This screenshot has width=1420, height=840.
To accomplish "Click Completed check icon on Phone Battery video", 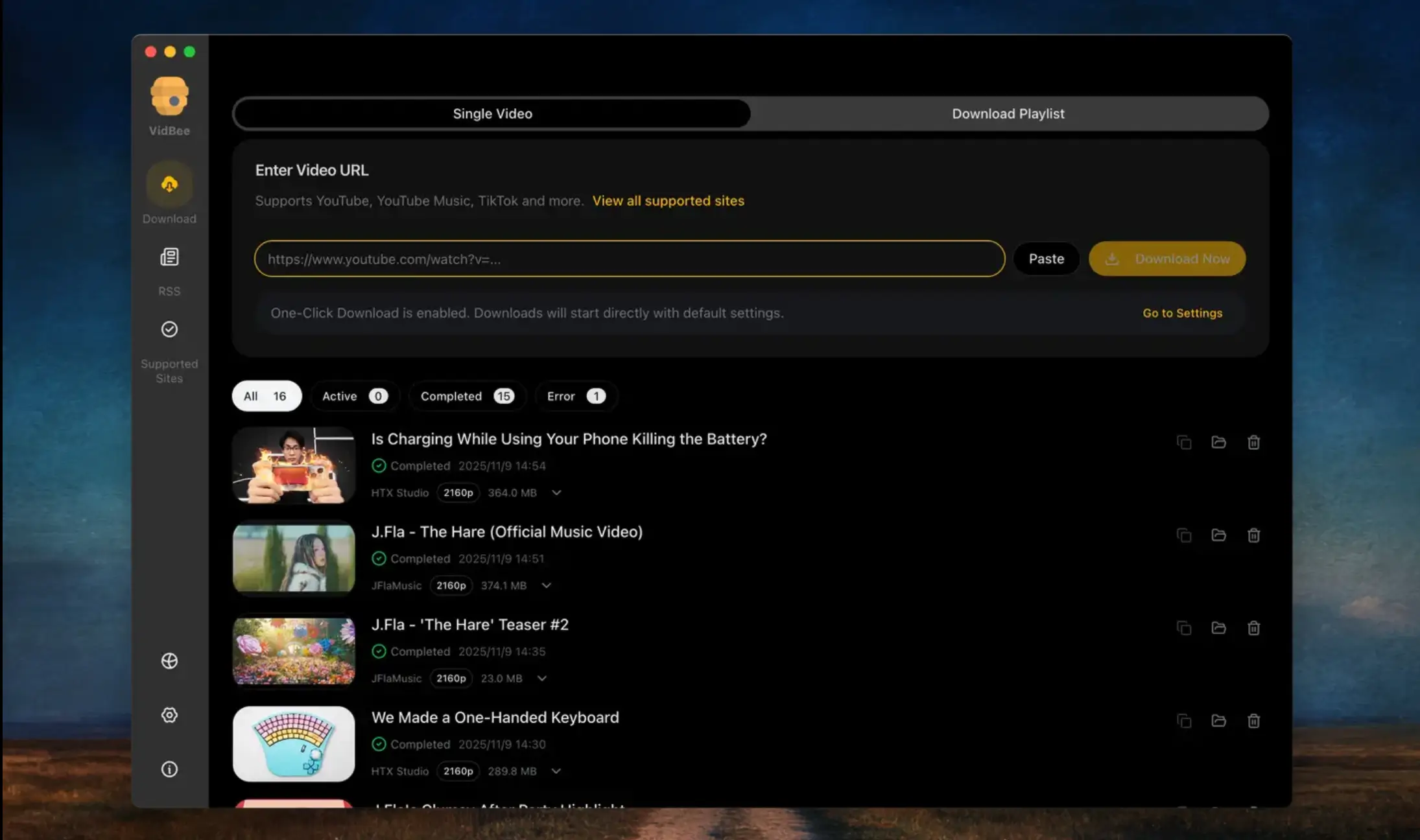I will click(379, 465).
